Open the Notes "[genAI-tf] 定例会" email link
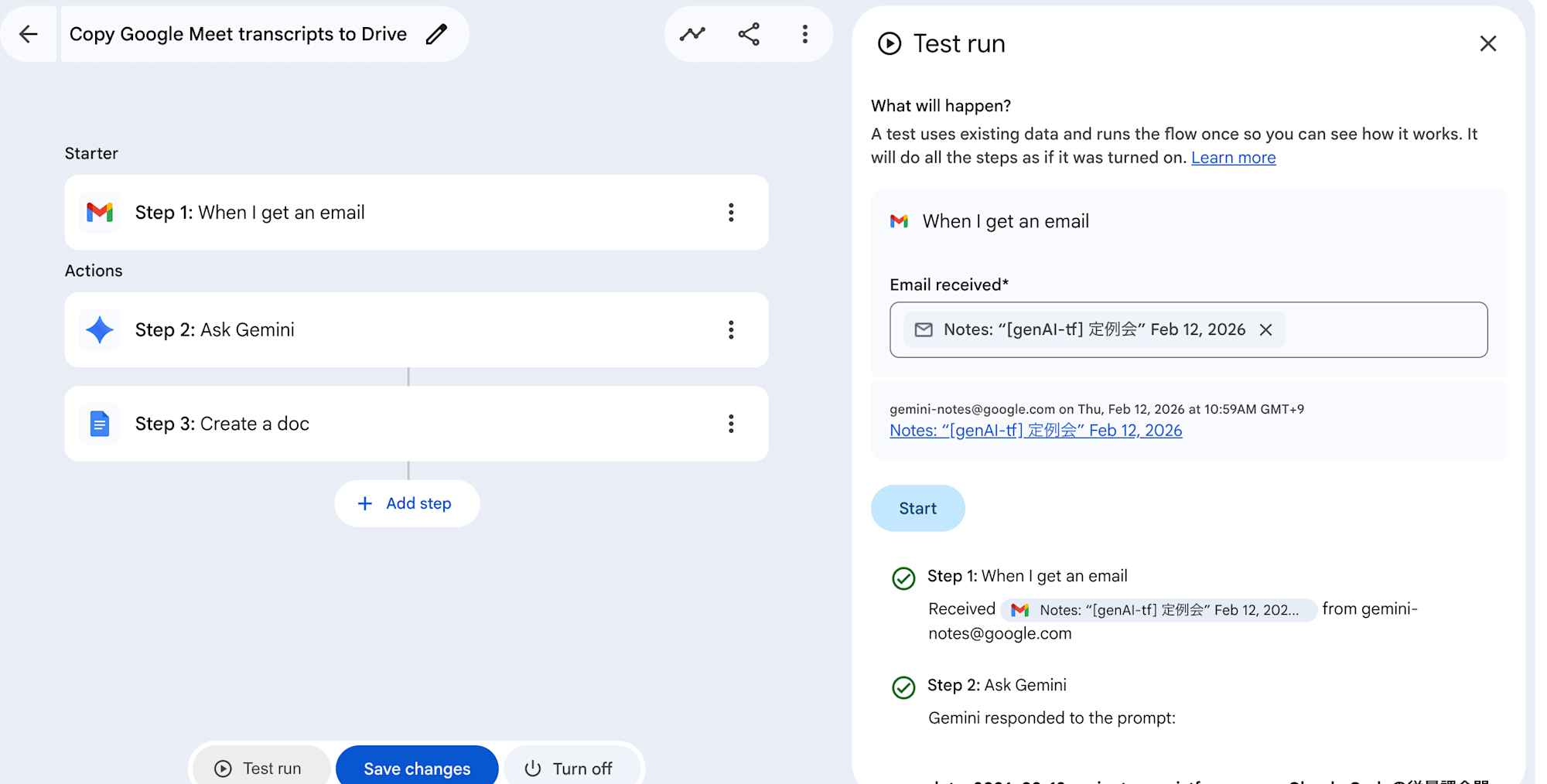Image resolution: width=1547 pixels, height=784 pixels. (1035, 430)
